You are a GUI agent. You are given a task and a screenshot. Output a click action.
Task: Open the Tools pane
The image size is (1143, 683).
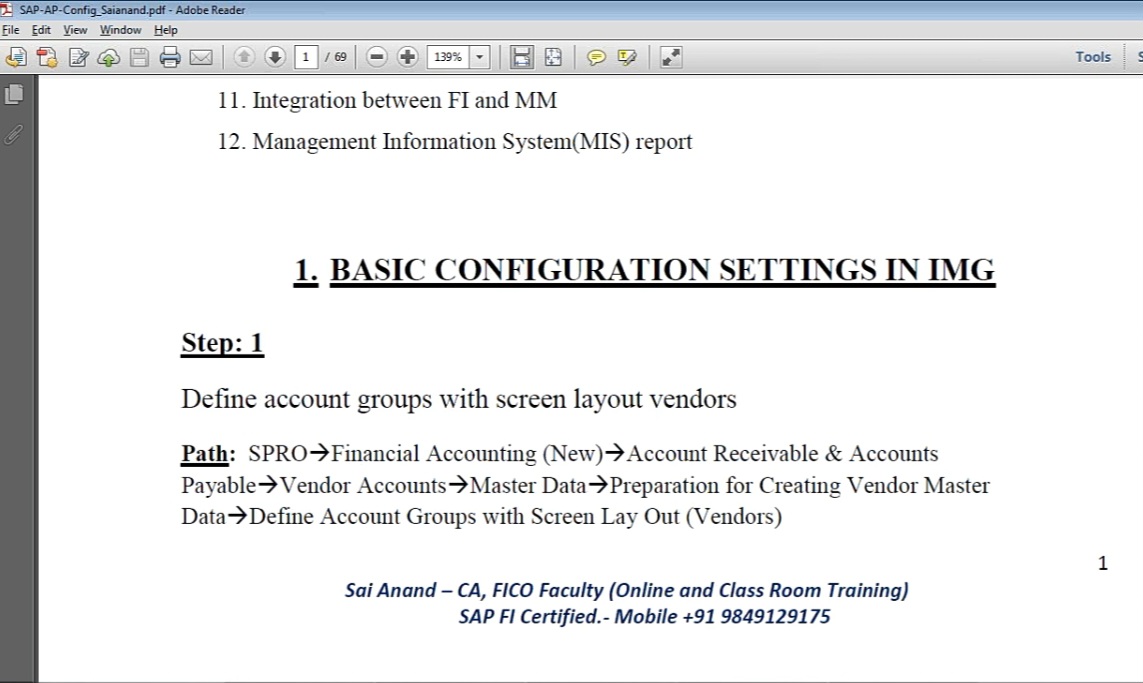click(1093, 57)
